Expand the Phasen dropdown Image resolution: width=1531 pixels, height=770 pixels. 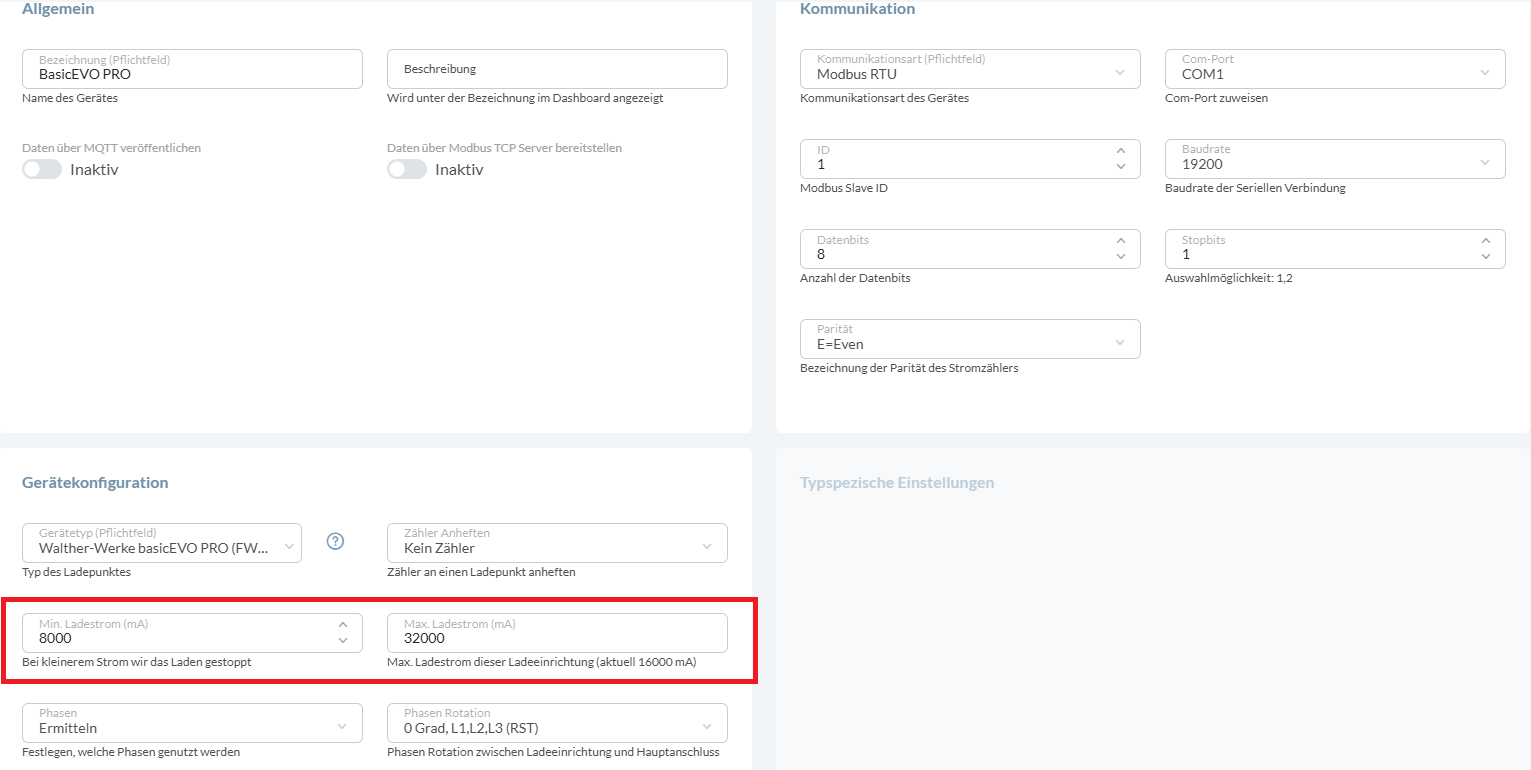pos(192,723)
